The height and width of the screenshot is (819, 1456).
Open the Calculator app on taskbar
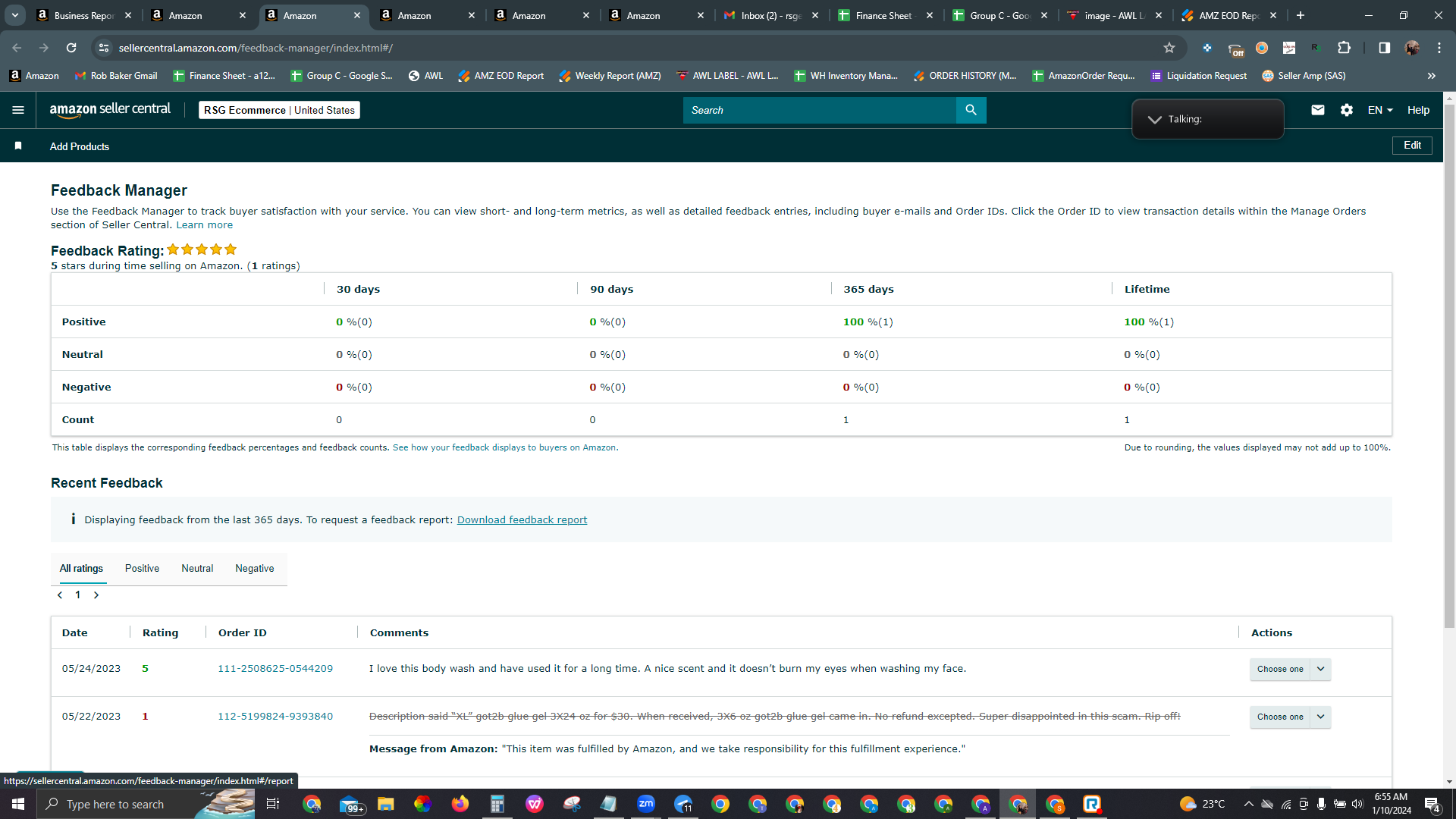[497, 804]
